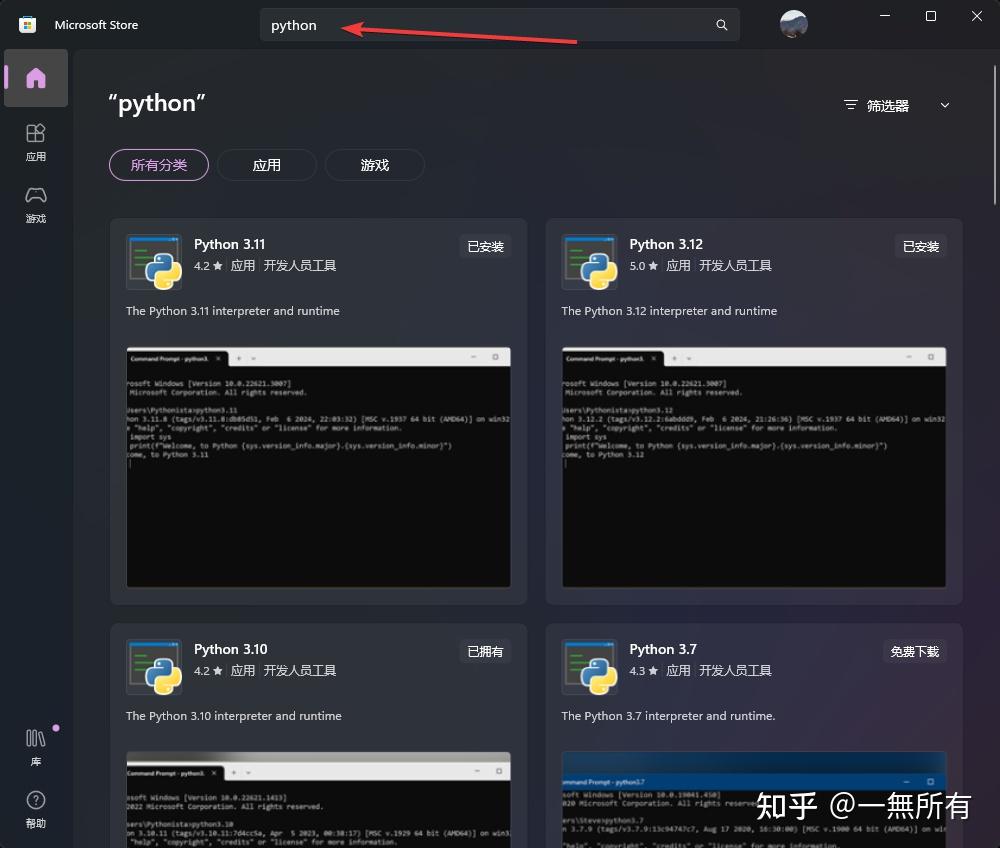1000x848 pixels.
Task: Switch to the 应用 category tab
Action: (x=266, y=164)
